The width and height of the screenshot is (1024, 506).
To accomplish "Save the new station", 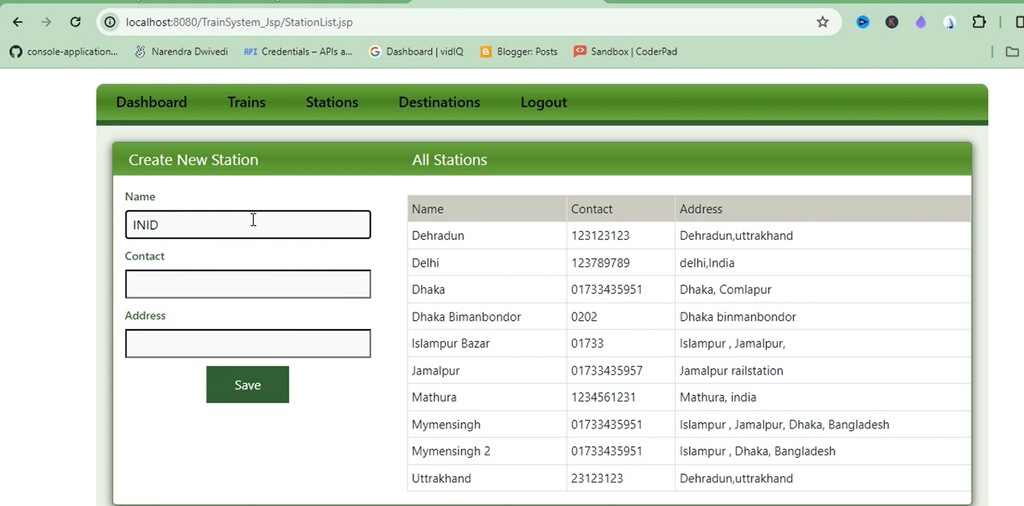I will tap(248, 385).
